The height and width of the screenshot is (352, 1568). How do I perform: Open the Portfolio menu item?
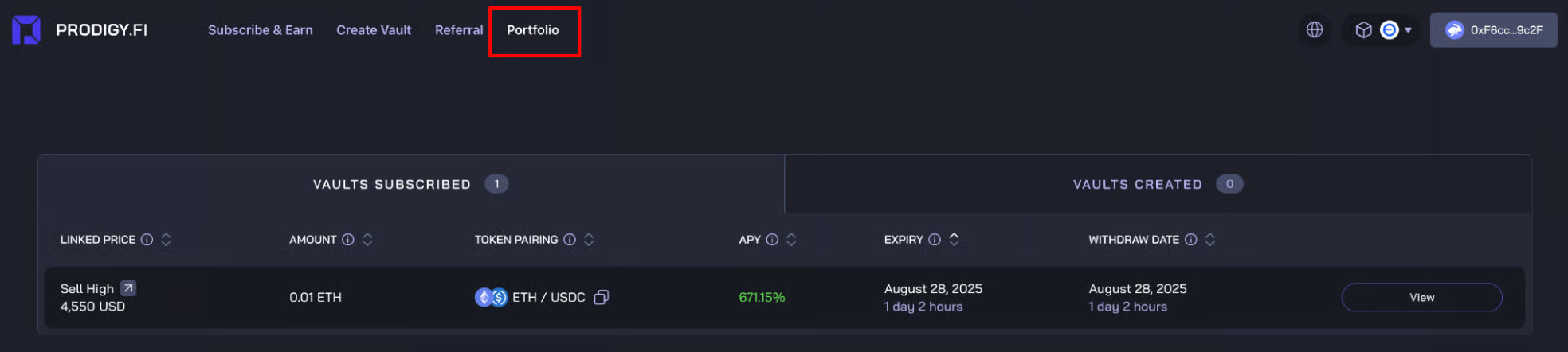click(533, 30)
